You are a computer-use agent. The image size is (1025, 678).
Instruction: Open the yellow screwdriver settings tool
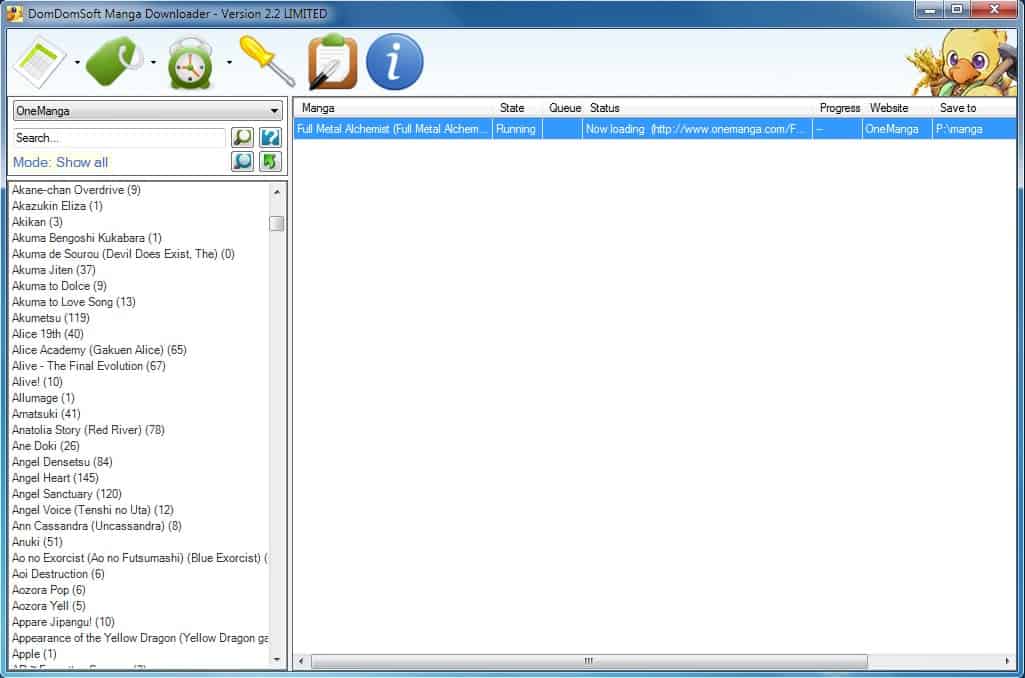[x=266, y=62]
